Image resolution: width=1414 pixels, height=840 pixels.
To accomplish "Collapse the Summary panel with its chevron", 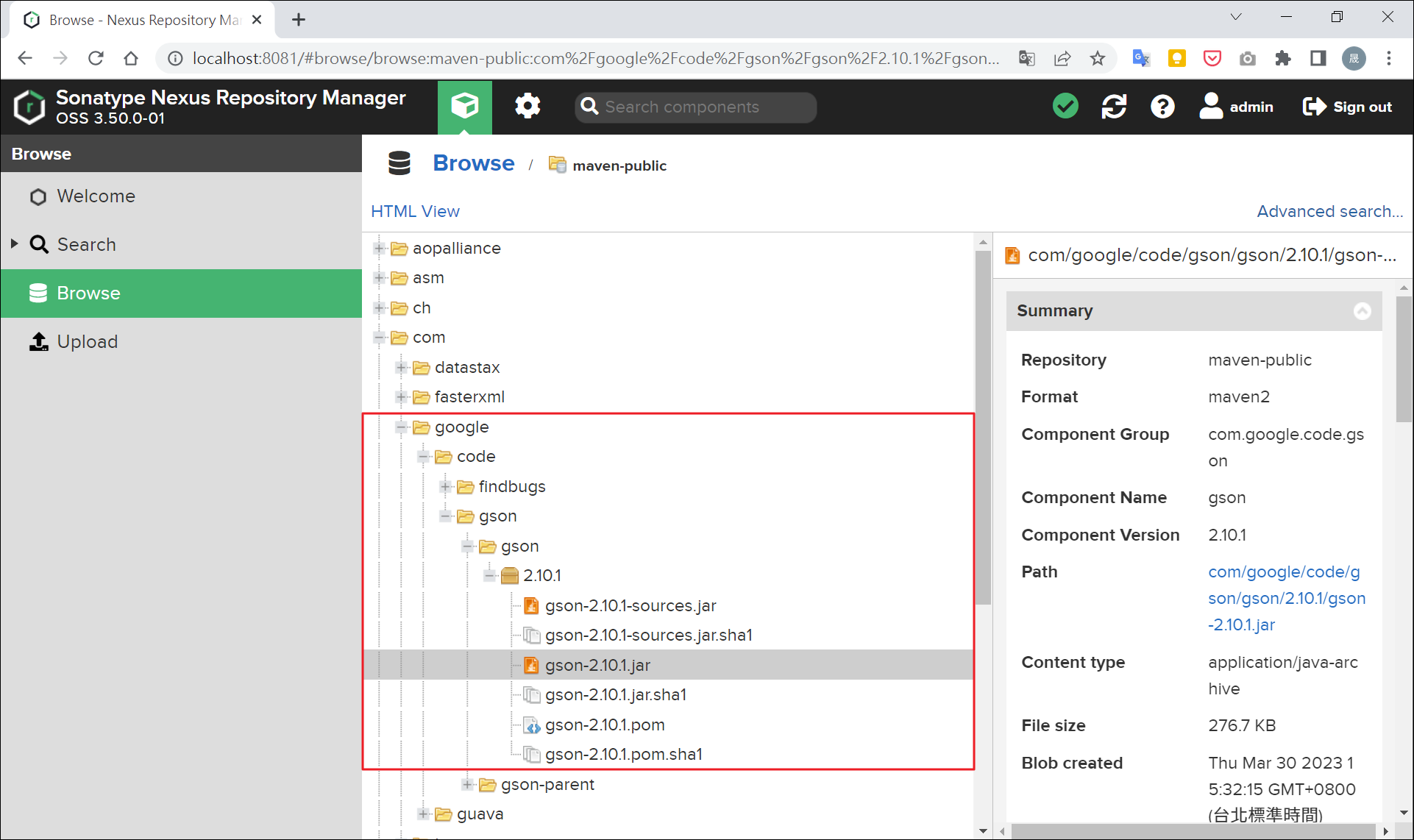I will tap(1362, 310).
